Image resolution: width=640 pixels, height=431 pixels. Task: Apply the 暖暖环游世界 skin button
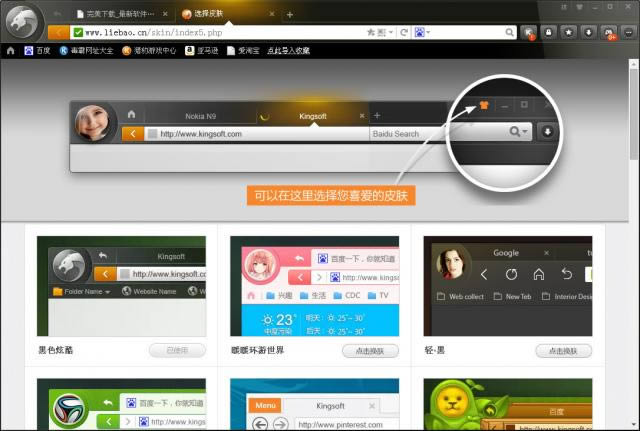[x=370, y=351]
